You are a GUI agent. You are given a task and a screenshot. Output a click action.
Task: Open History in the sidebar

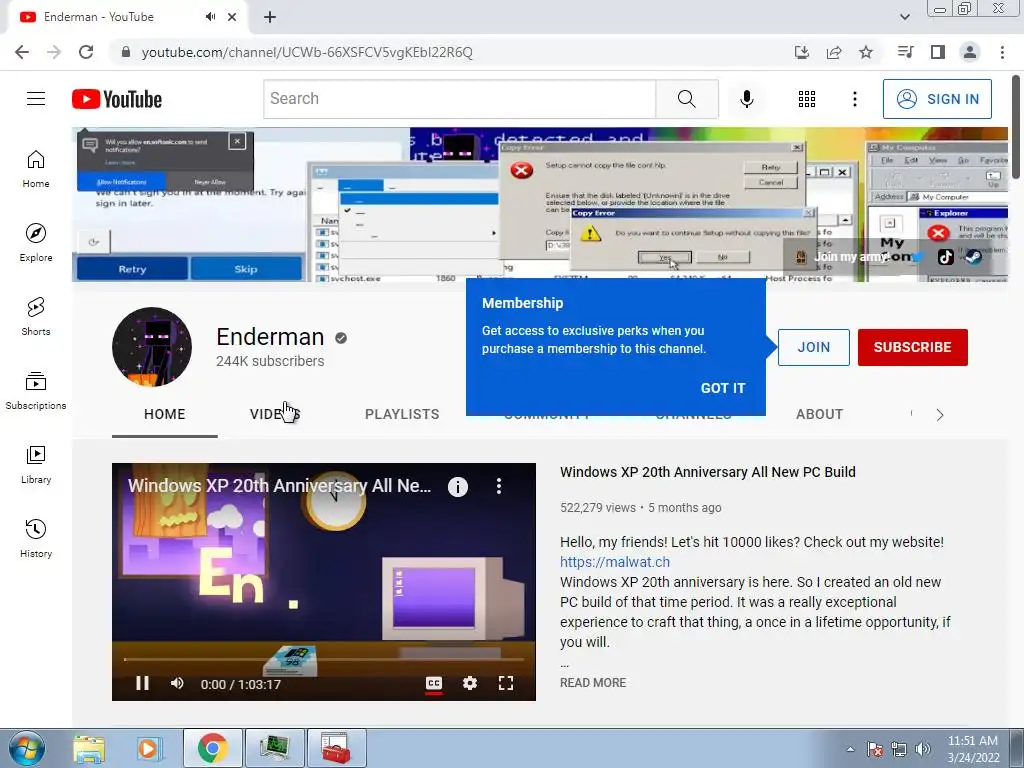[x=36, y=539]
